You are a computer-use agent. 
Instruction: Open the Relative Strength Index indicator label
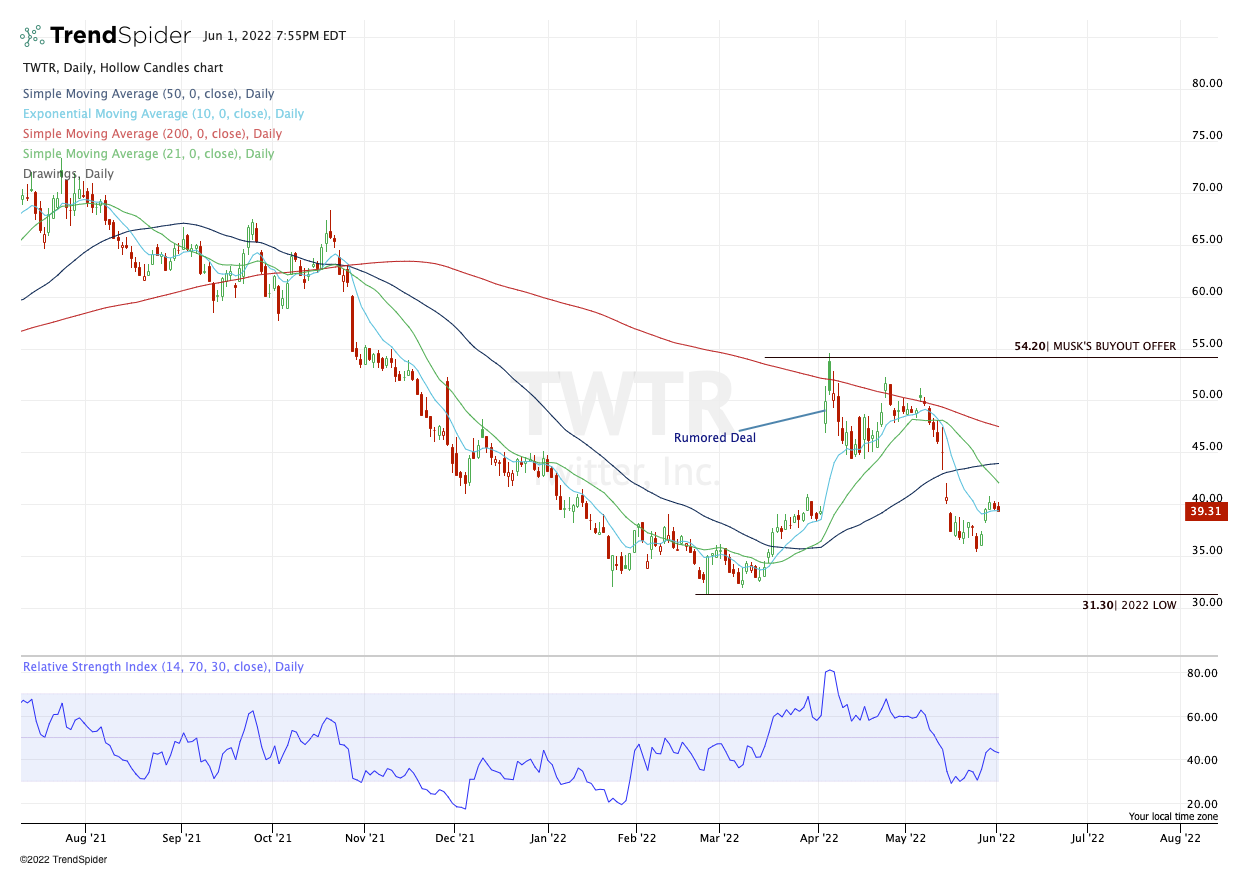163,667
